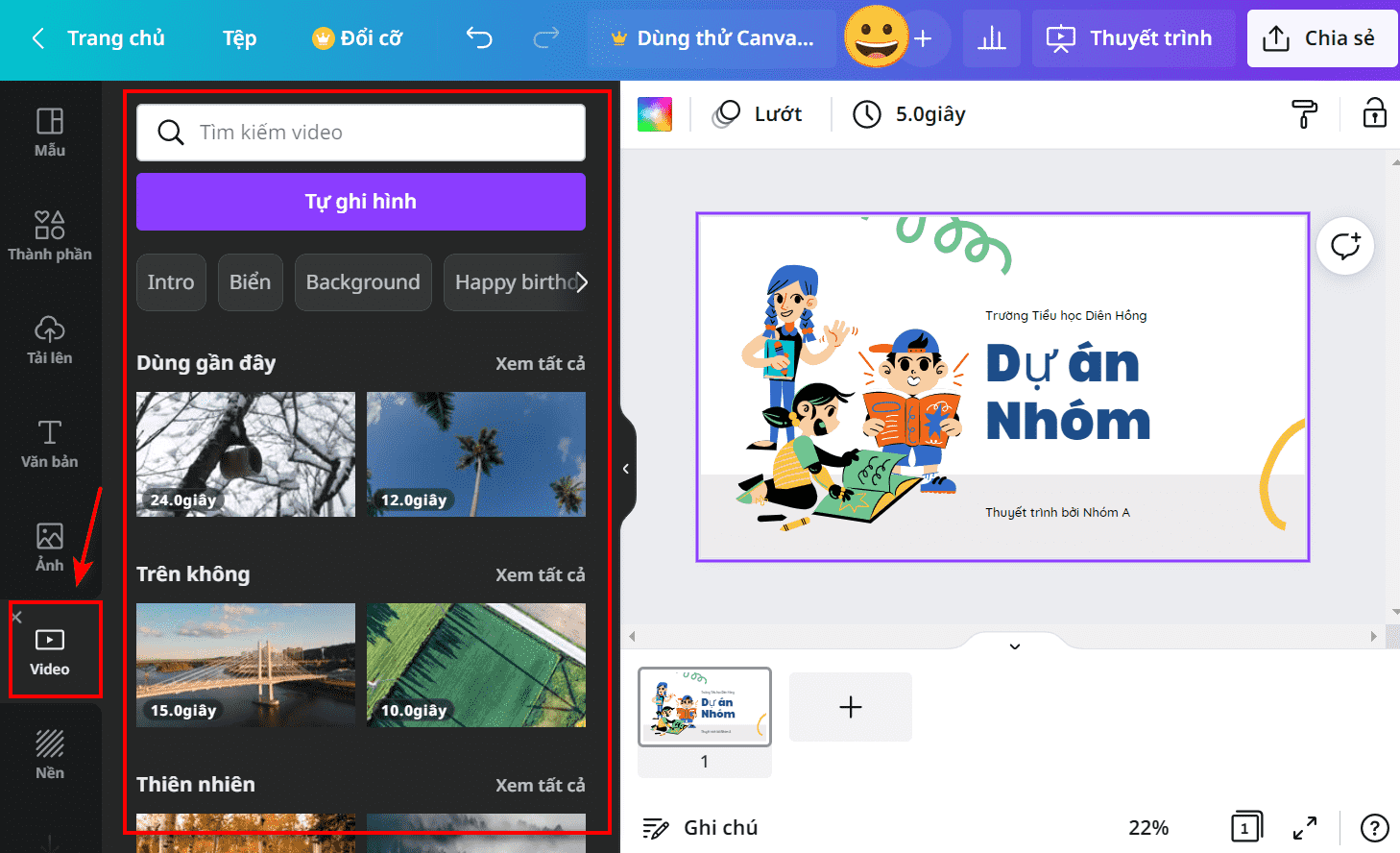Open the Tệp file menu

239,38
